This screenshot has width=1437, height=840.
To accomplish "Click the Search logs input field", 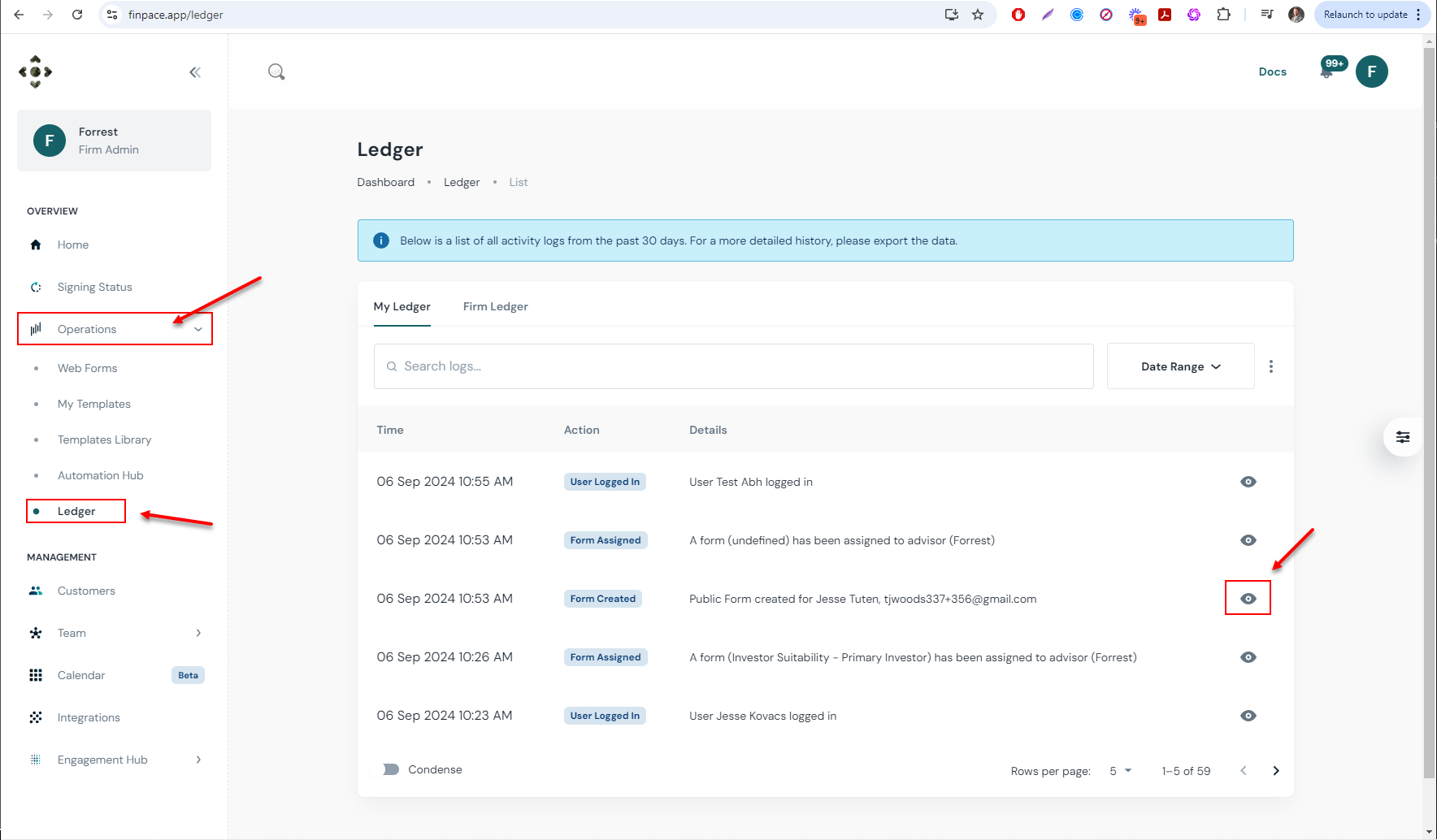I will 734,366.
